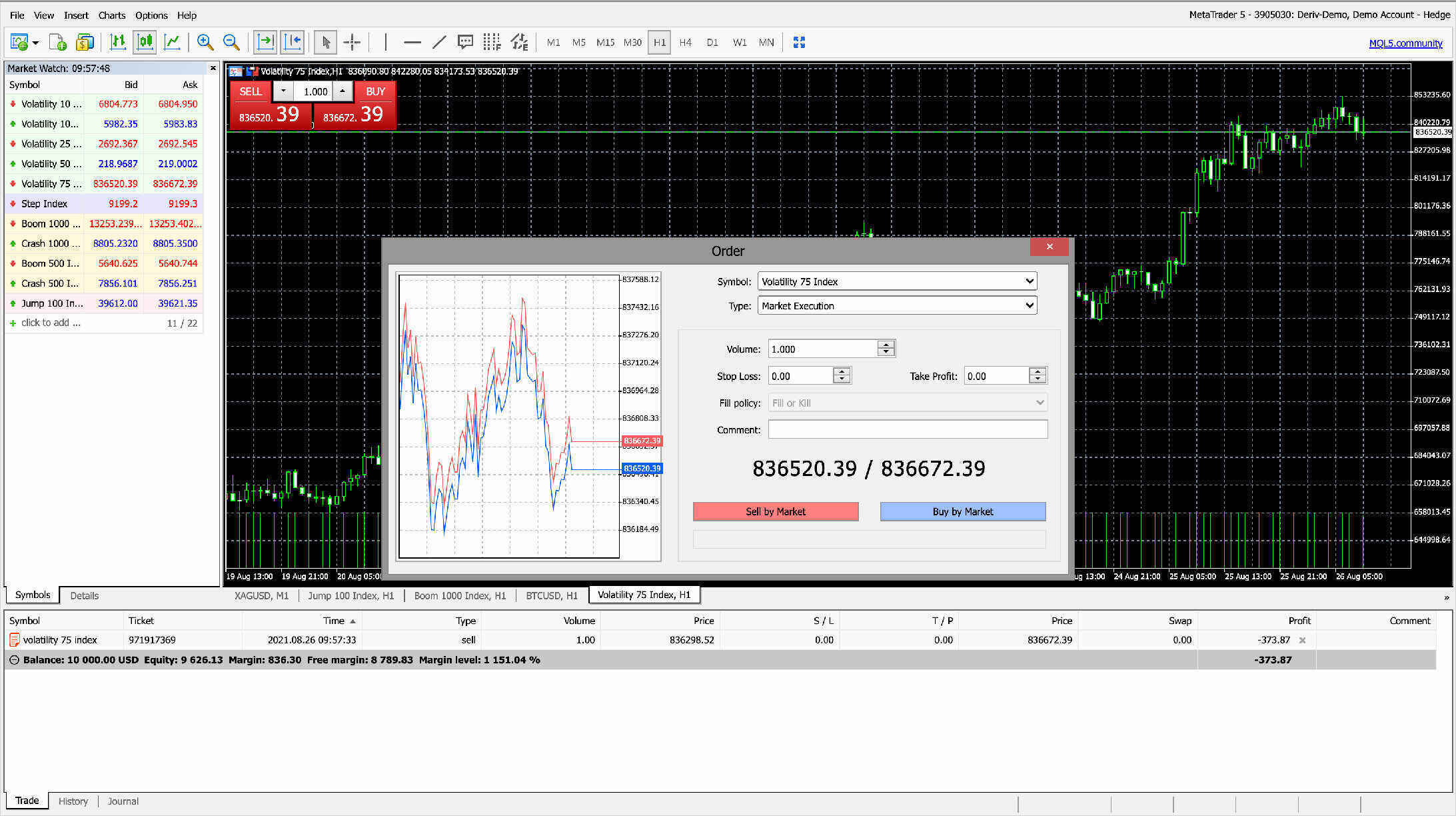This screenshot has width=1456, height=816.
Task: Switch the chart to bars display
Action: point(118,42)
